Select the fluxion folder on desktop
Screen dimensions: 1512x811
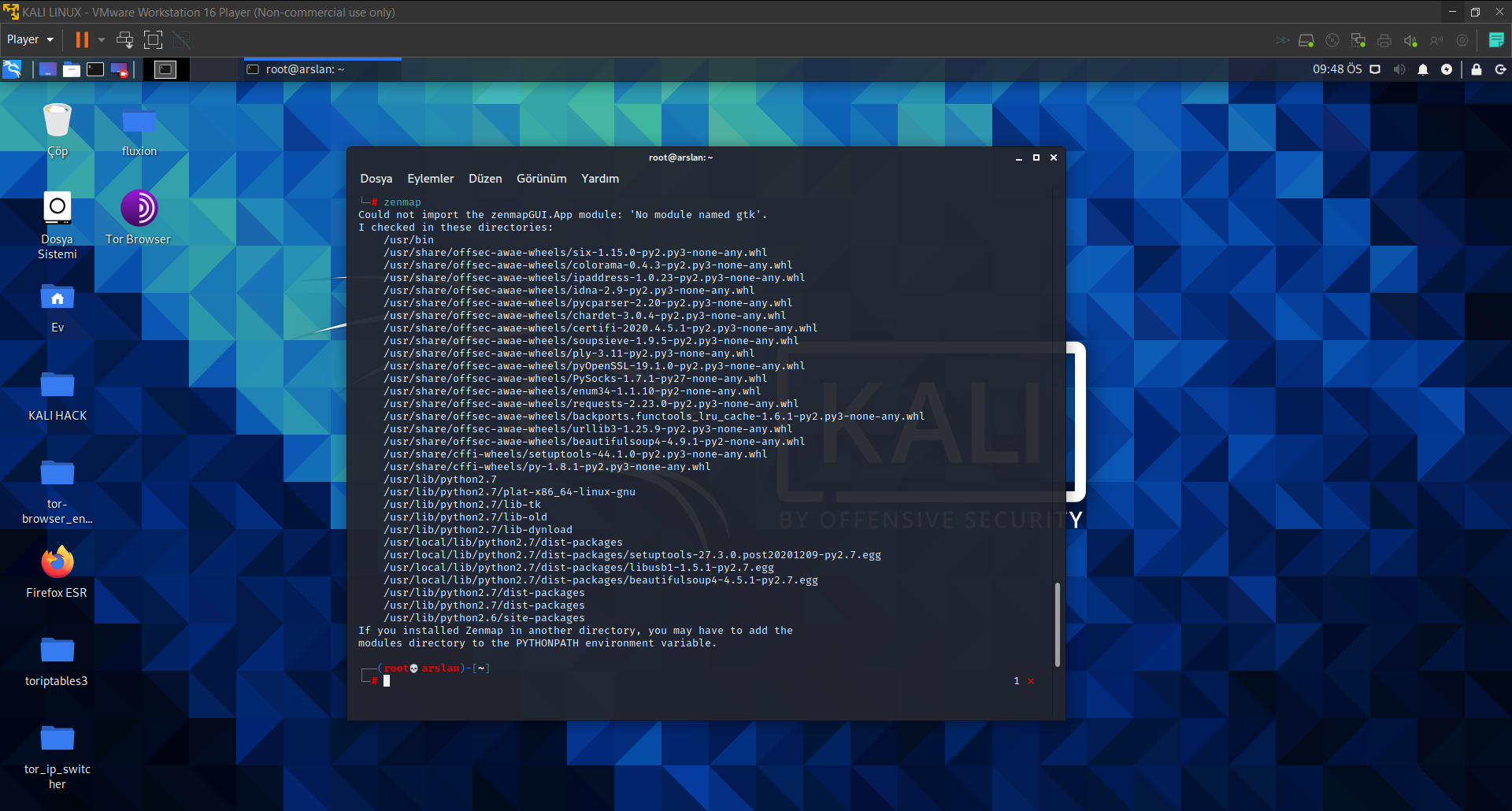tap(139, 131)
